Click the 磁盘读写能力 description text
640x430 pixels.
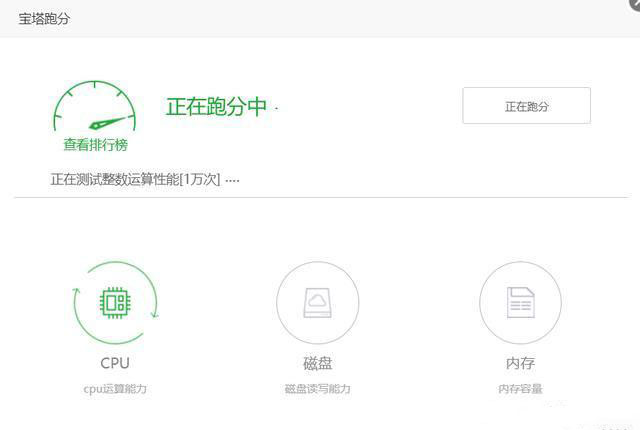pyautogui.click(x=318, y=389)
